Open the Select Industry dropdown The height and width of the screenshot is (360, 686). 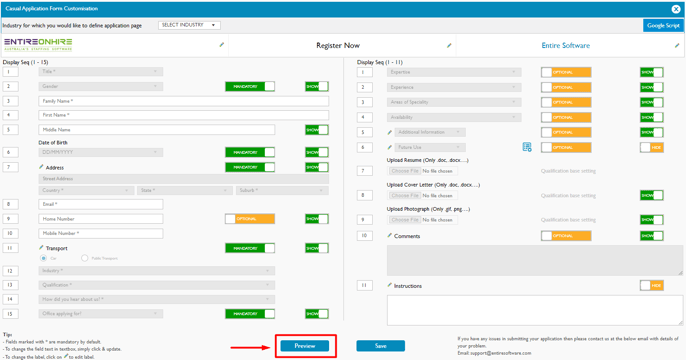tap(189, 25)
